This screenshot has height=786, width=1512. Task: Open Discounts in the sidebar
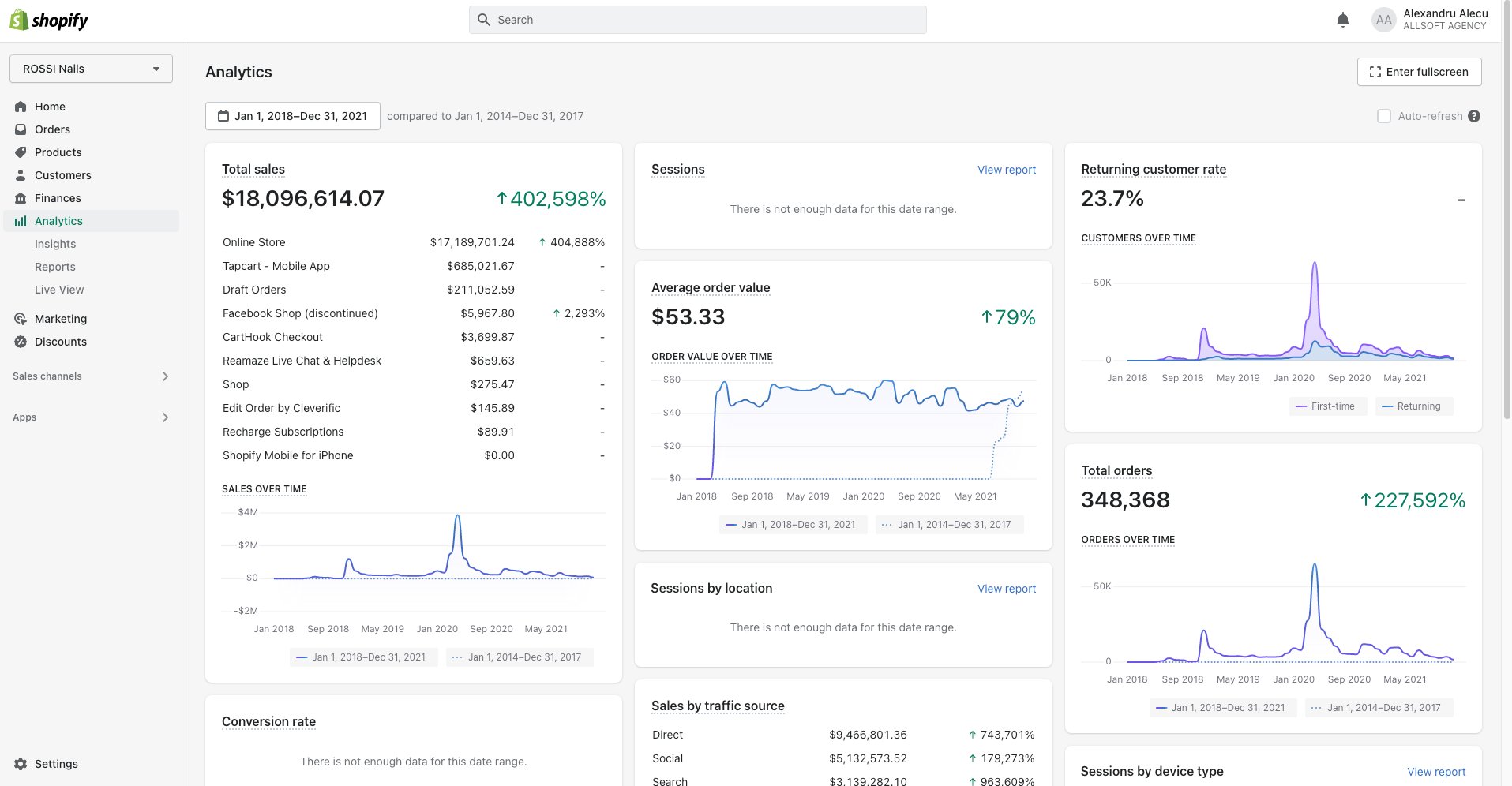point(61,342)
